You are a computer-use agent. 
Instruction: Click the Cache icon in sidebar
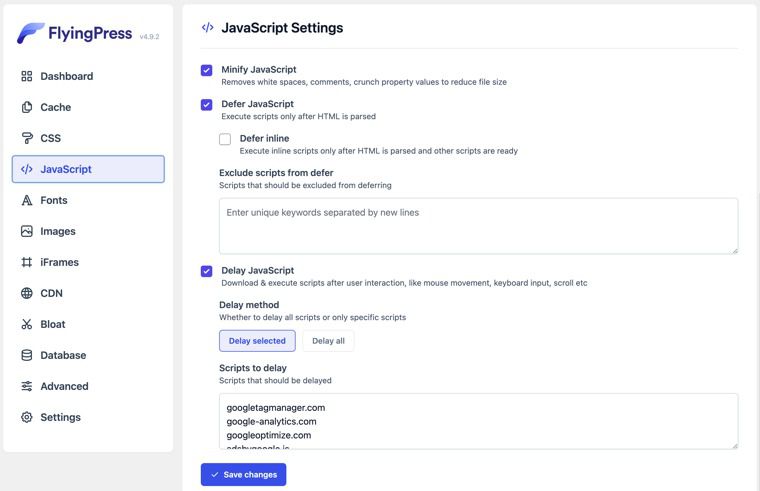point(27,107)
